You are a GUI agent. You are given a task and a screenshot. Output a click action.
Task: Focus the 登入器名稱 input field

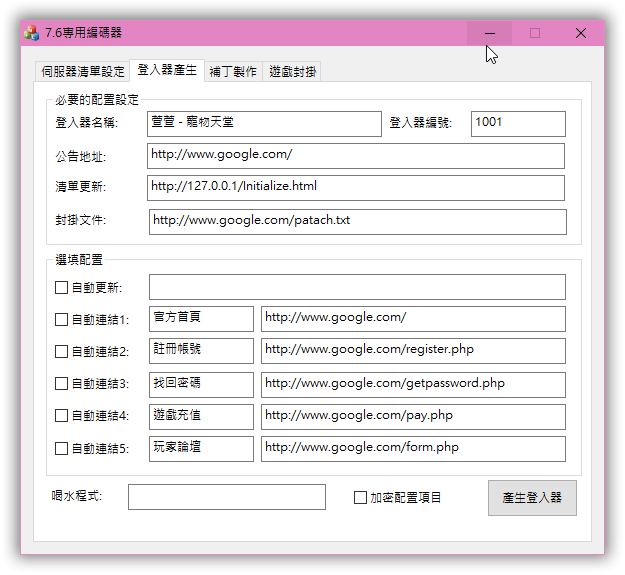pos(264,124)
